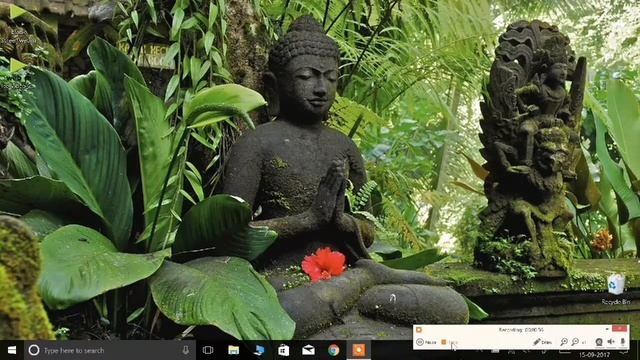Open Task View from the taskbar
The height and width of the screenshot is (360, 640).
click(x=208, y=350)
